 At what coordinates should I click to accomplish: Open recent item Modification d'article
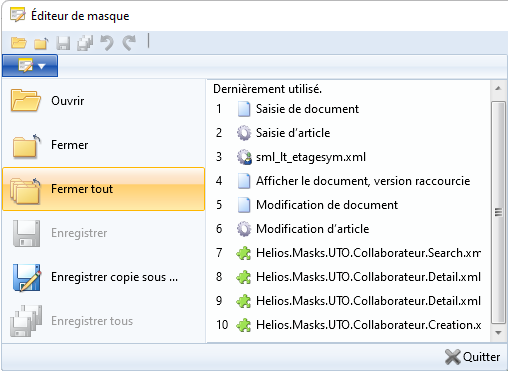pyautogui.click(x=349, y=229)
